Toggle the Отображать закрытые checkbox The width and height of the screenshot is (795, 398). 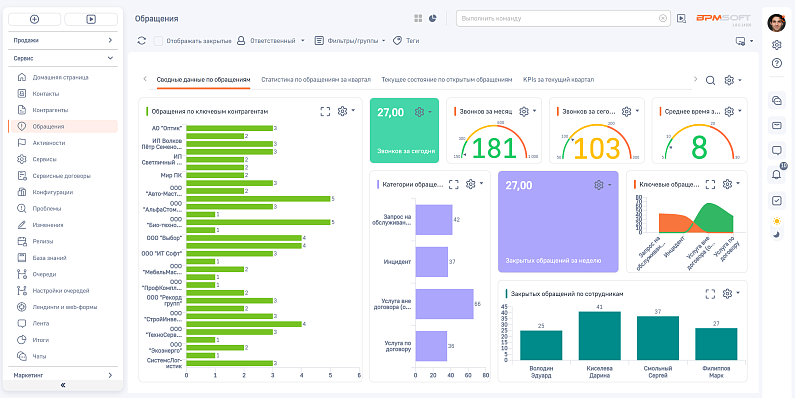click(x=158, y=41)
